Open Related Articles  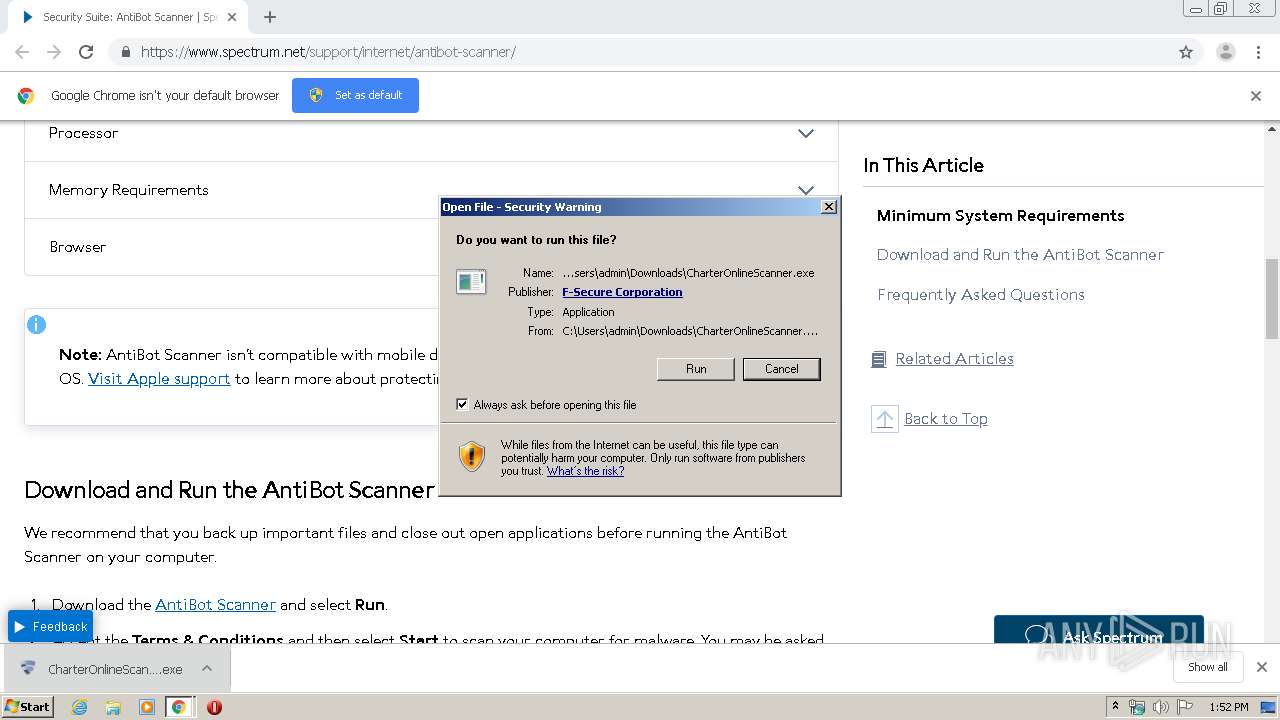tap(954, 359)
